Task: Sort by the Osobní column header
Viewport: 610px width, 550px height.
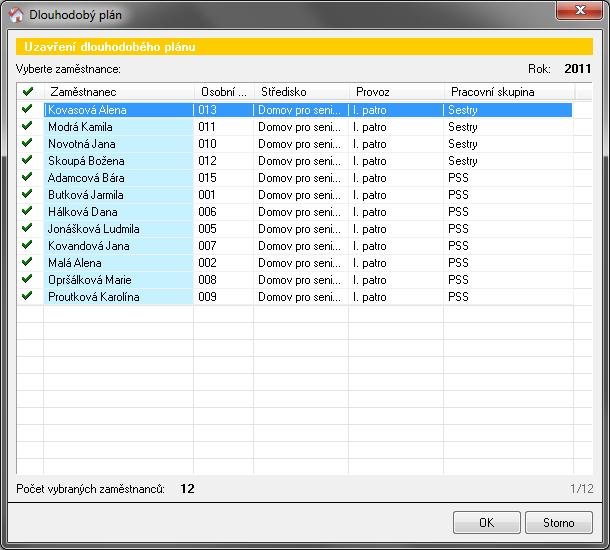Action: [224, 92]
